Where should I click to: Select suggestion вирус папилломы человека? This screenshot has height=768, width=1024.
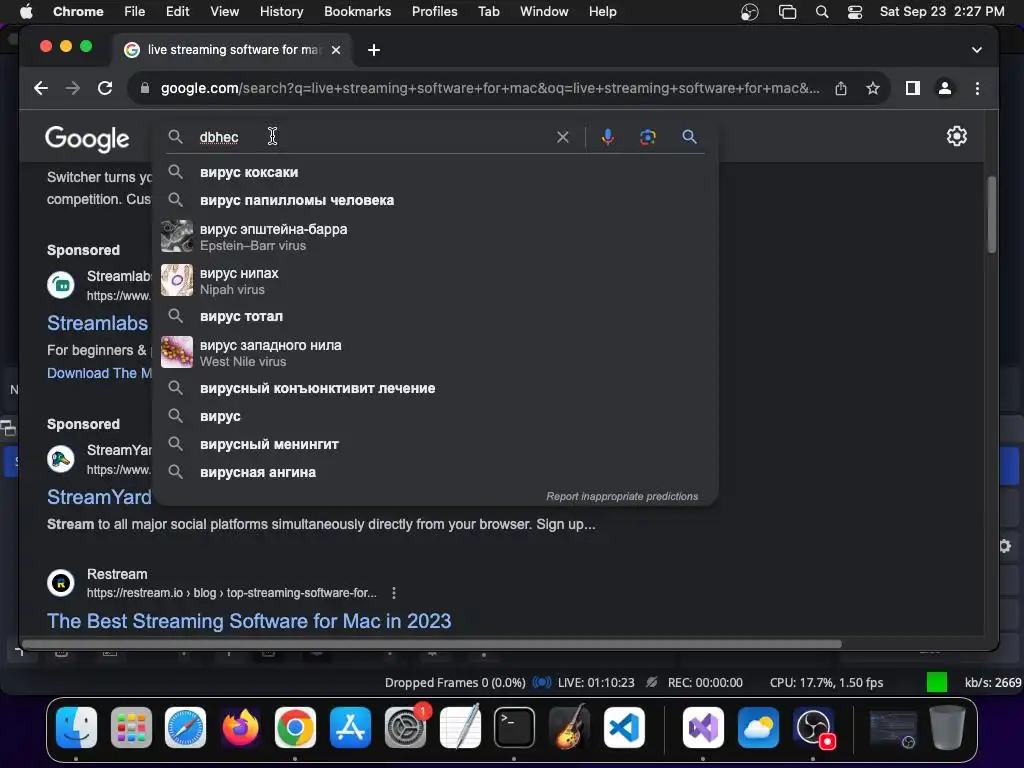coord(435,200)
